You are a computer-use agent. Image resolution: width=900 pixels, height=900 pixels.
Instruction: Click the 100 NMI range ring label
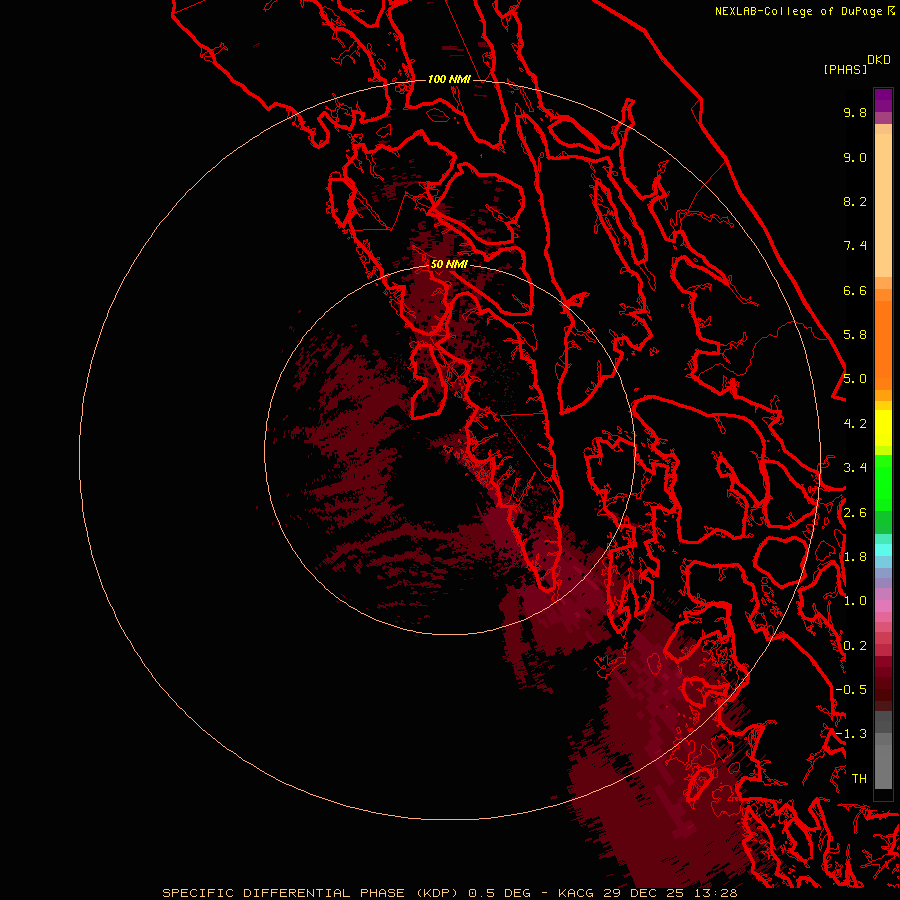click(x=449, y=79)
